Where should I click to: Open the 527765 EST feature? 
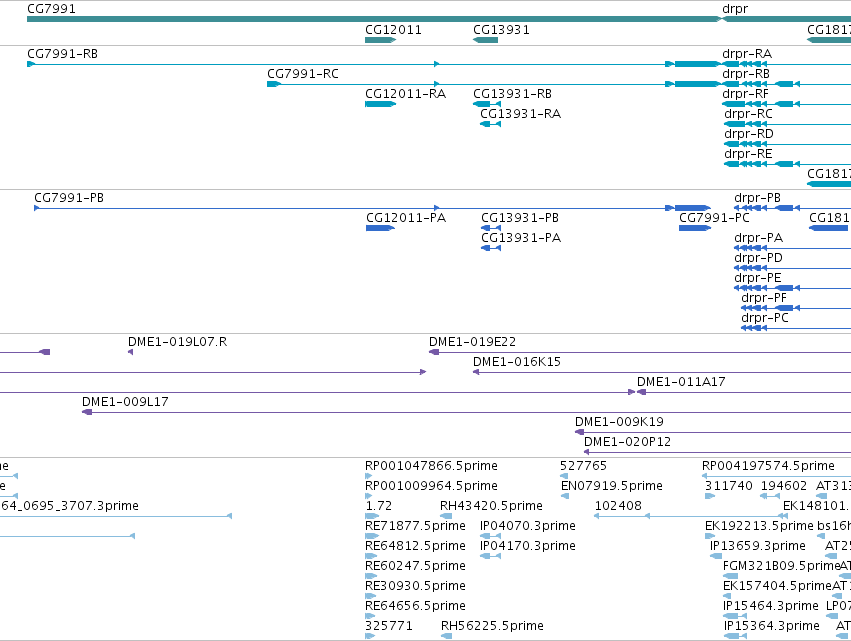pyautogui.click(x=583, y=466)
